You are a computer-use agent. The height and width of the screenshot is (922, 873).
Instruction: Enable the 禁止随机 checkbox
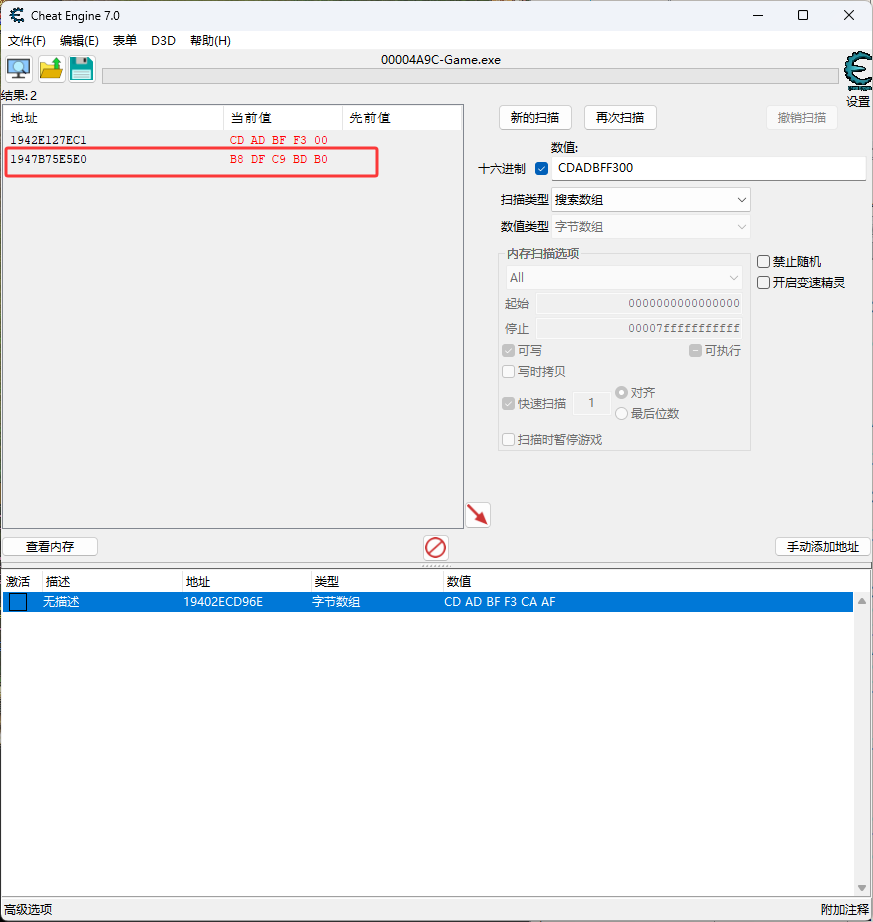pyautogui.click(x=763, y=262)
